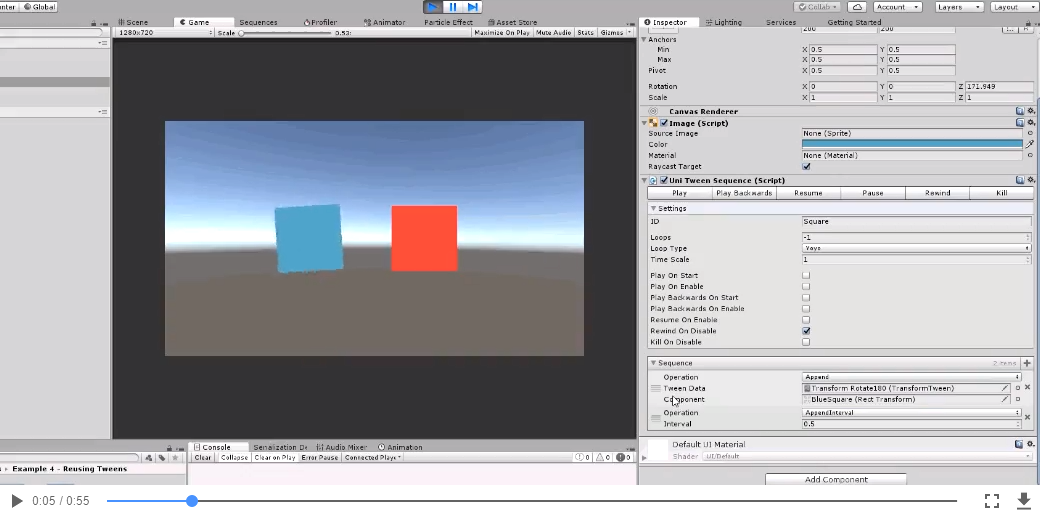
Task: Download the video with download arrow
Action: tap(1023, 501)
